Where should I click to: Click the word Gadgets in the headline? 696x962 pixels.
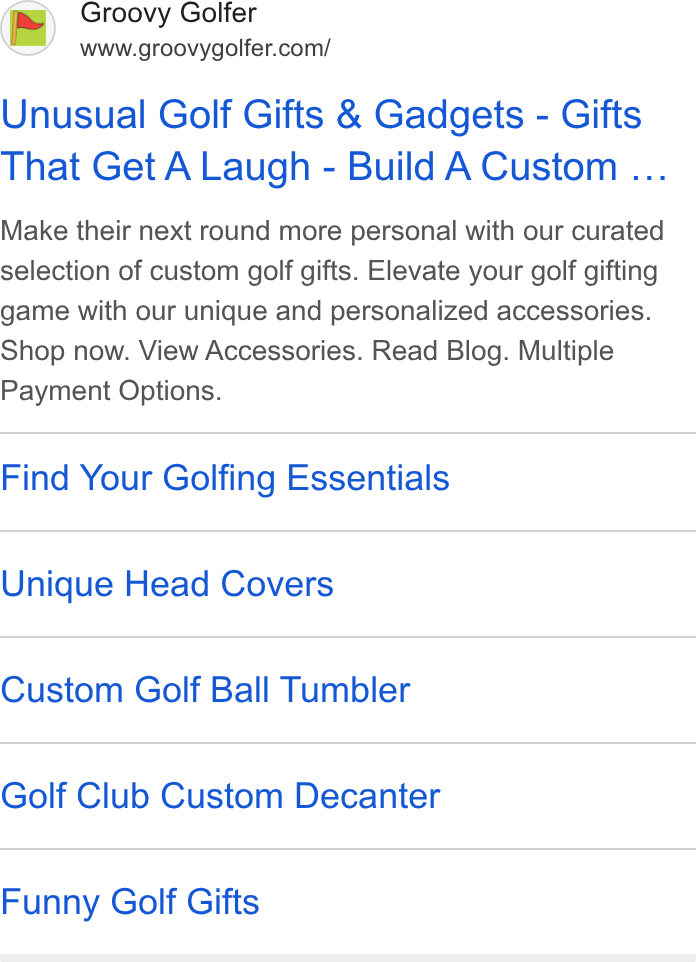click(449, 115)
